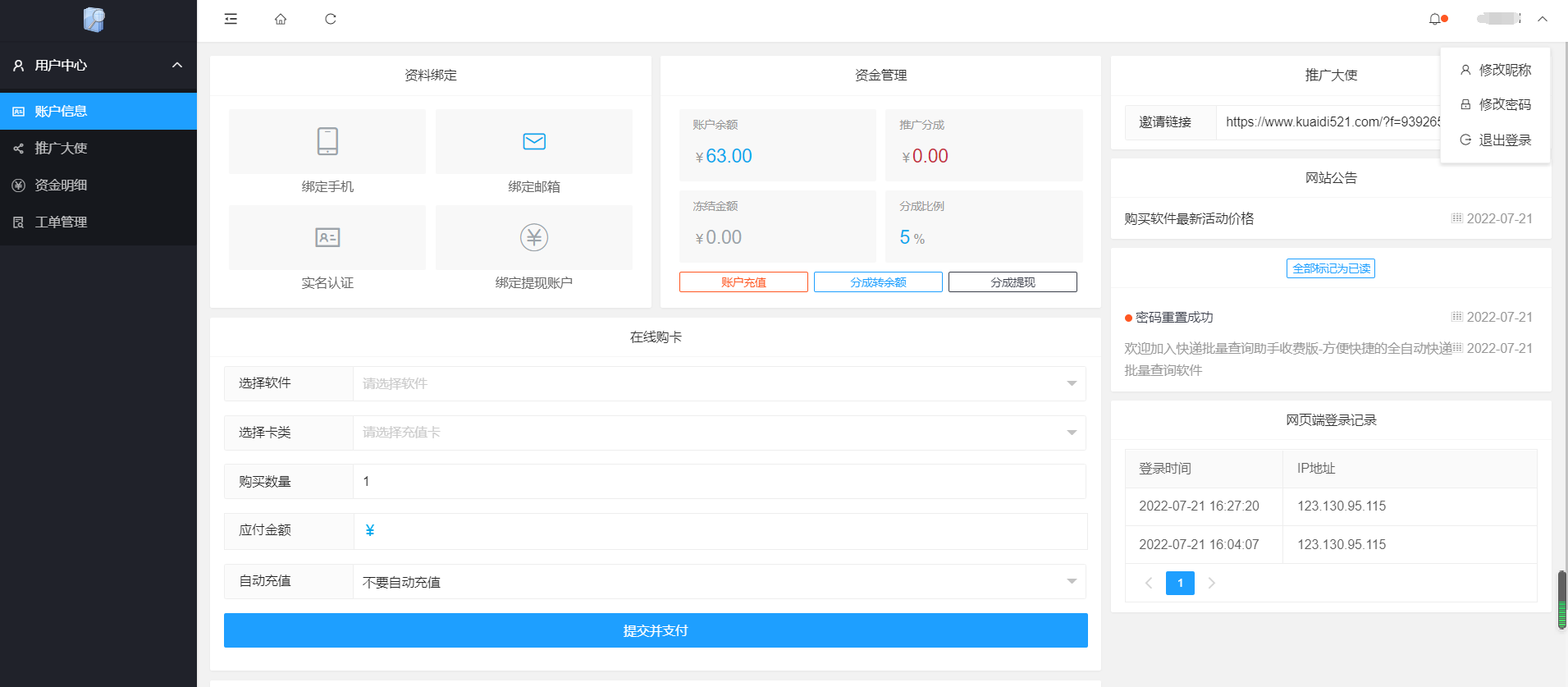Screen dimensions: 1568x687
Task: Toggle the sidebar collapse icon
Action: 231,19
